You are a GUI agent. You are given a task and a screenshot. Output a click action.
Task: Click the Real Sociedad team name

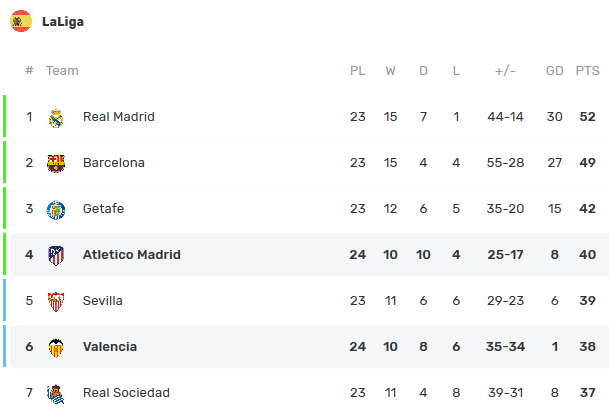[x=126, y=393]
